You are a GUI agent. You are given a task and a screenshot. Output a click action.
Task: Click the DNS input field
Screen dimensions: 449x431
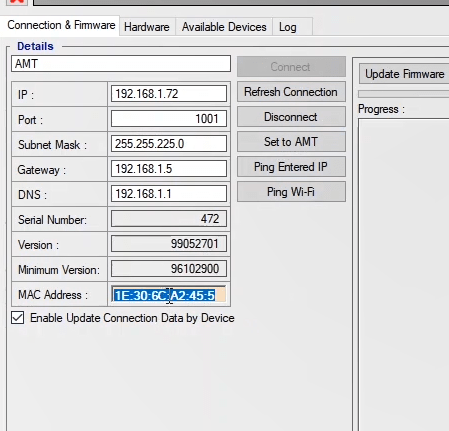pos(169,194)
